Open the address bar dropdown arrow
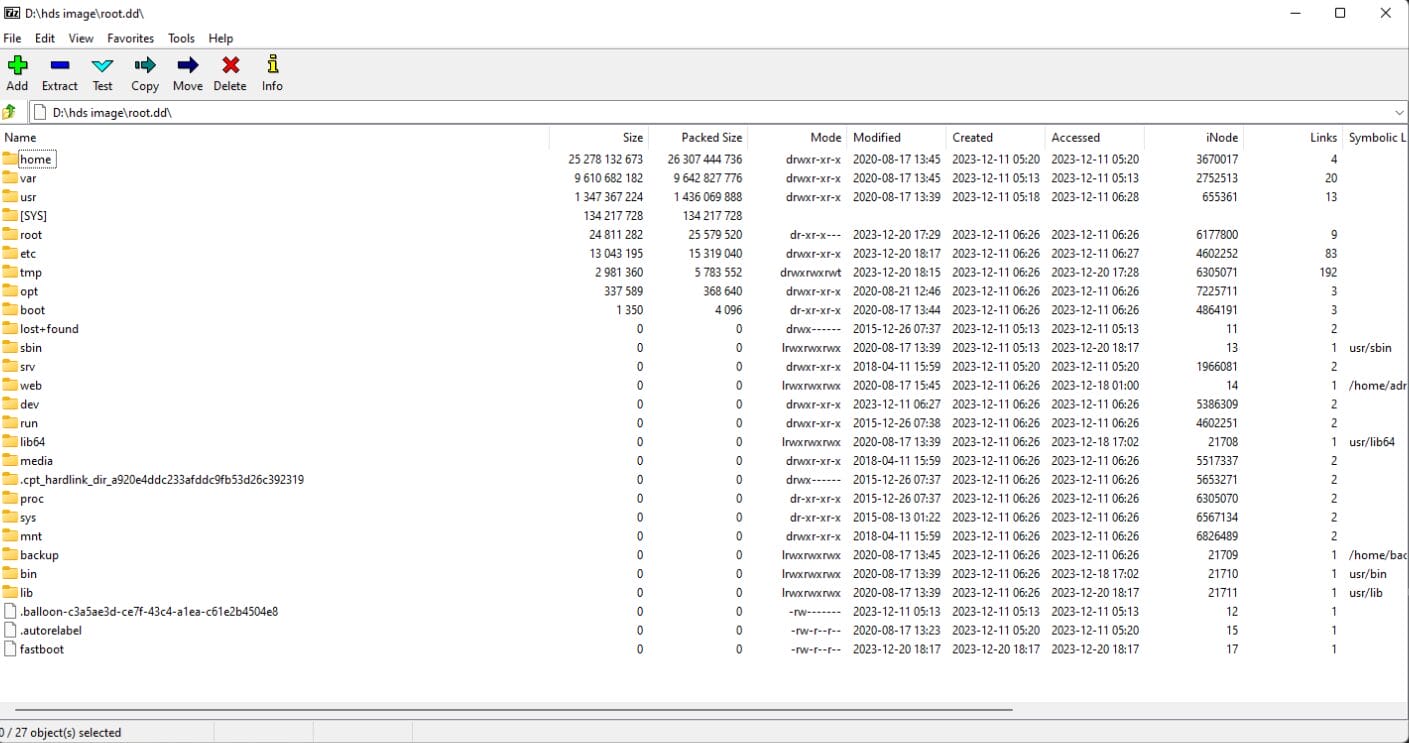This screenshot has height=743, width=1409. click(1399, 111)
